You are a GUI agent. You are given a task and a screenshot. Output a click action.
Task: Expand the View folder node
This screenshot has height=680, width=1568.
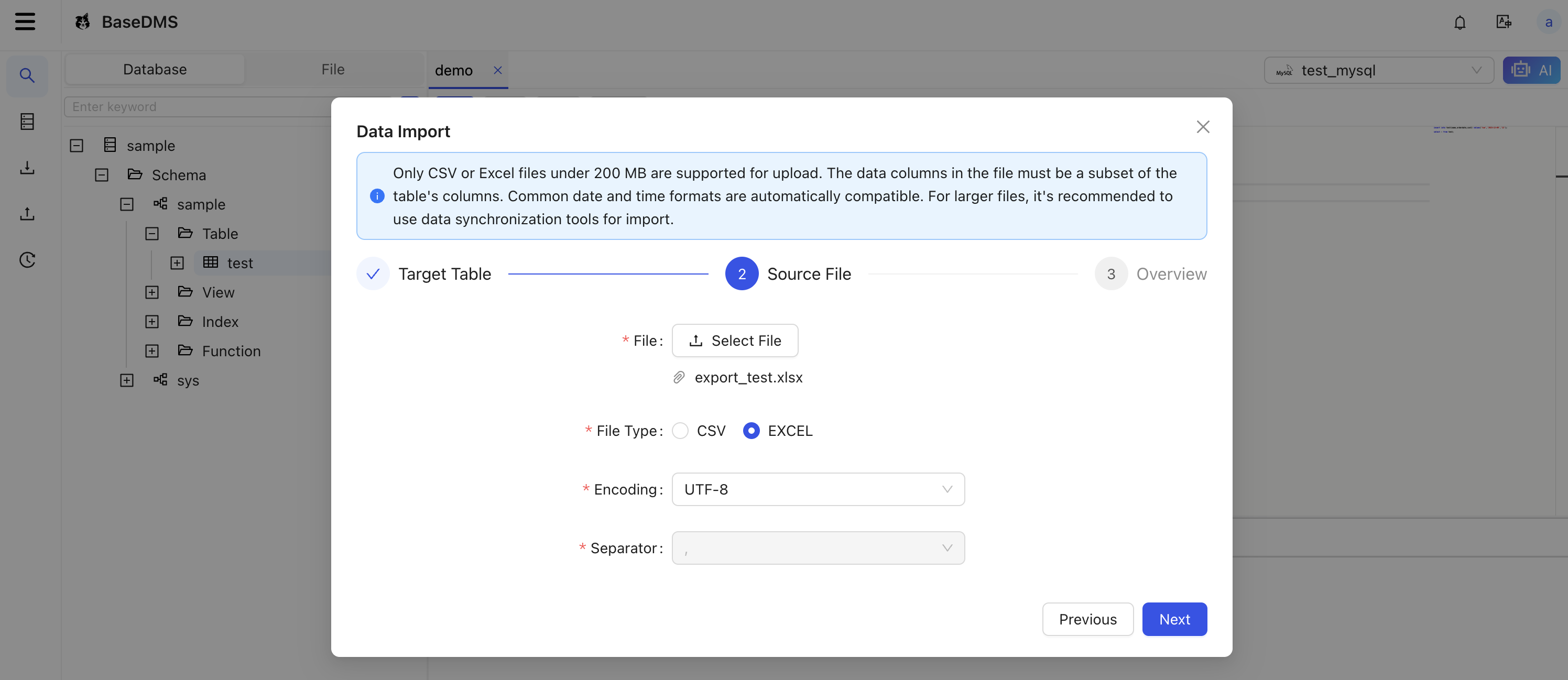point(151,292)
